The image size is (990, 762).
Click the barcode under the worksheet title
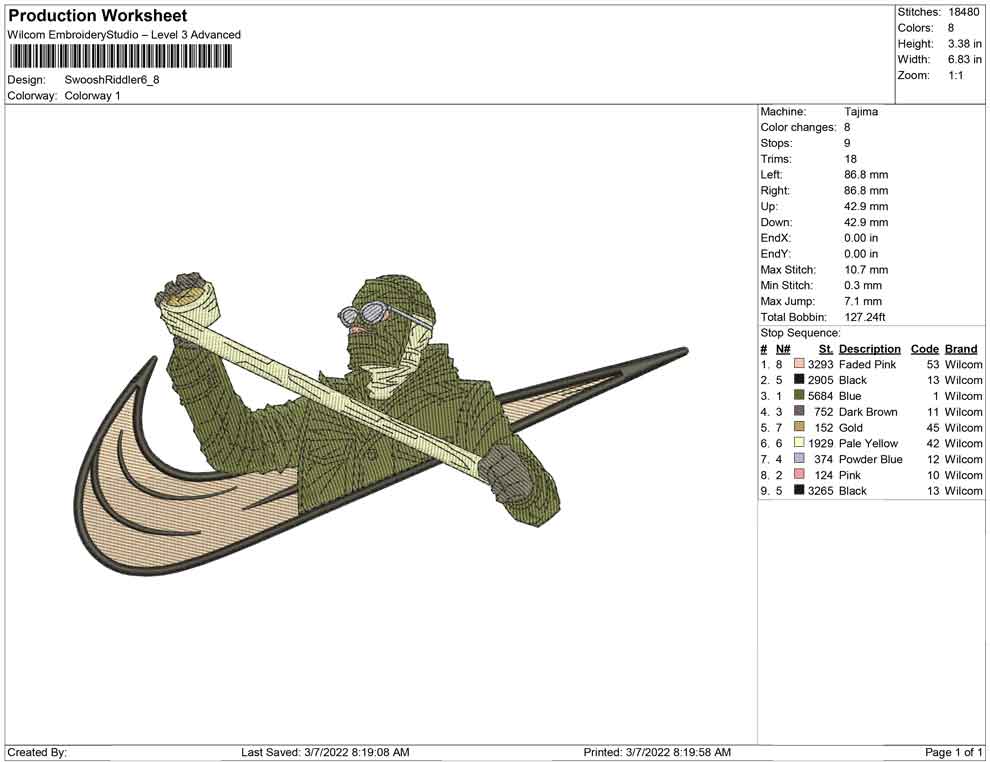[x=120, y=57]
